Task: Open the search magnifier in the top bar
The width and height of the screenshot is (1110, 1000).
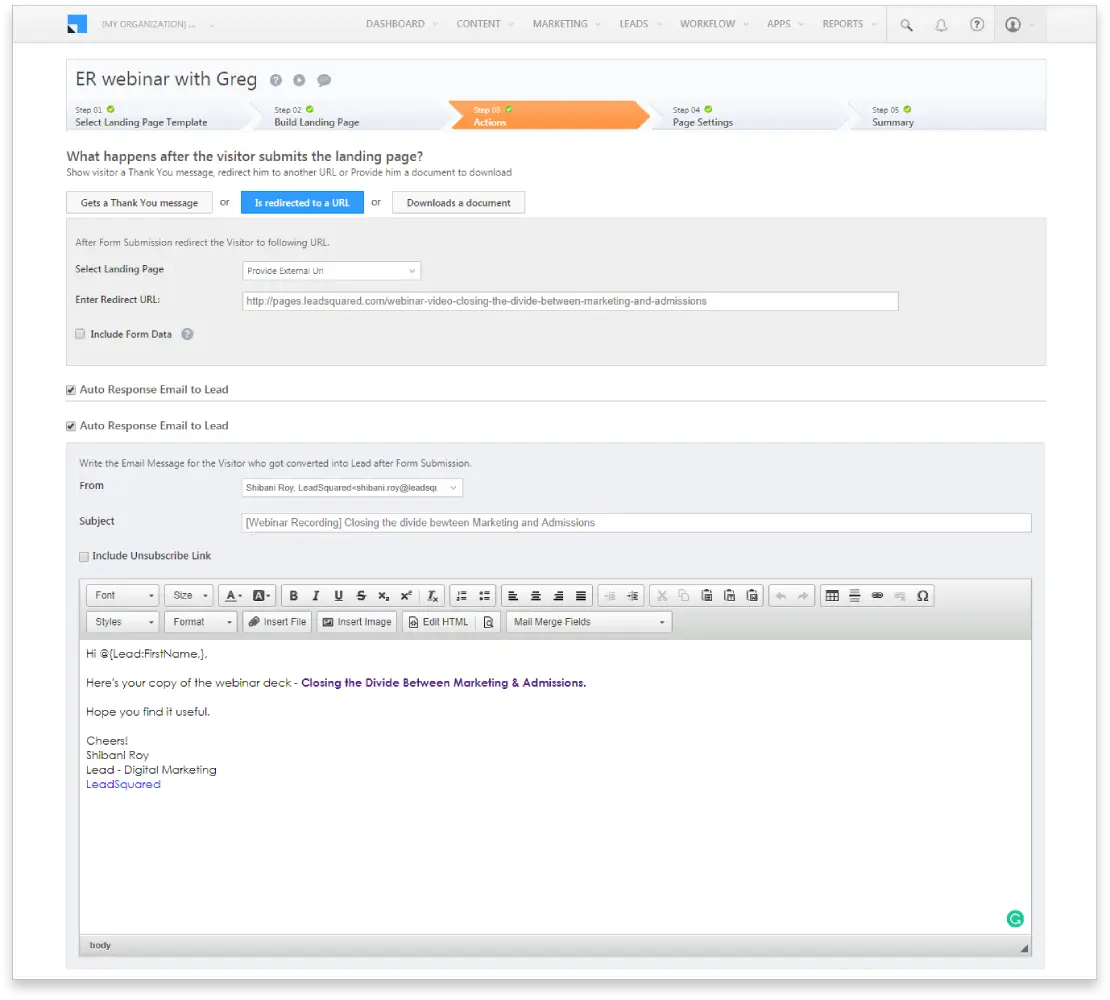Action: point(906,25)
